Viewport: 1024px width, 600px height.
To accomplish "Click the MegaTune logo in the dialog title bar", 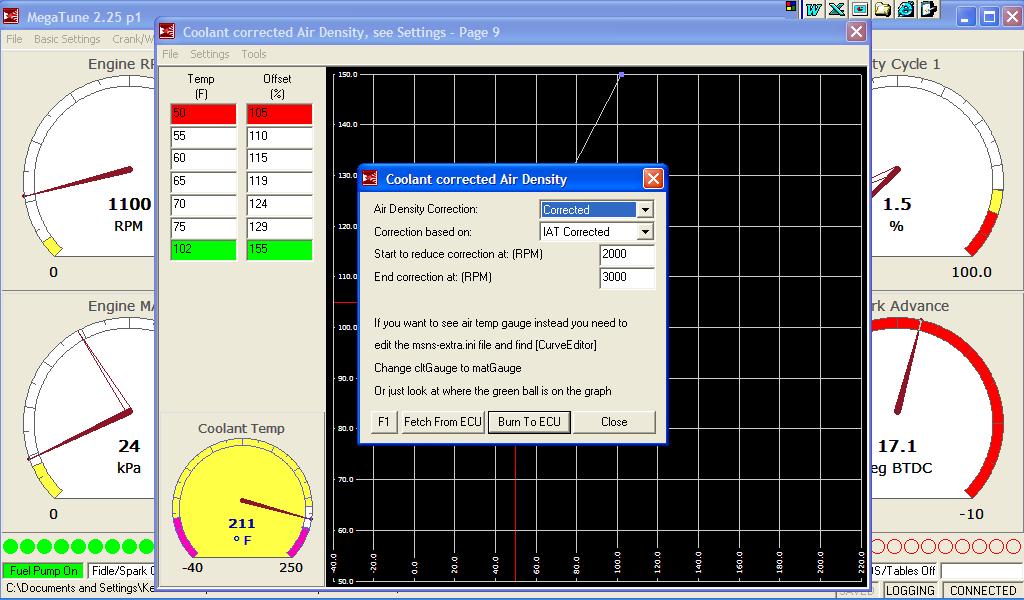I will [x=370, y=179].
